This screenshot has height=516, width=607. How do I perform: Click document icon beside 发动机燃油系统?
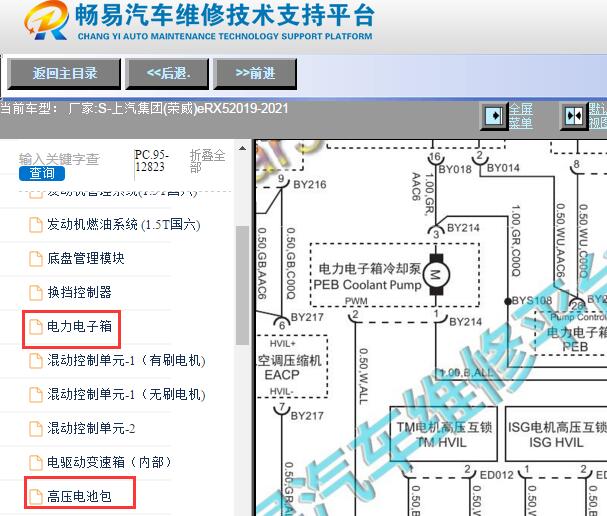coord(36,225)
